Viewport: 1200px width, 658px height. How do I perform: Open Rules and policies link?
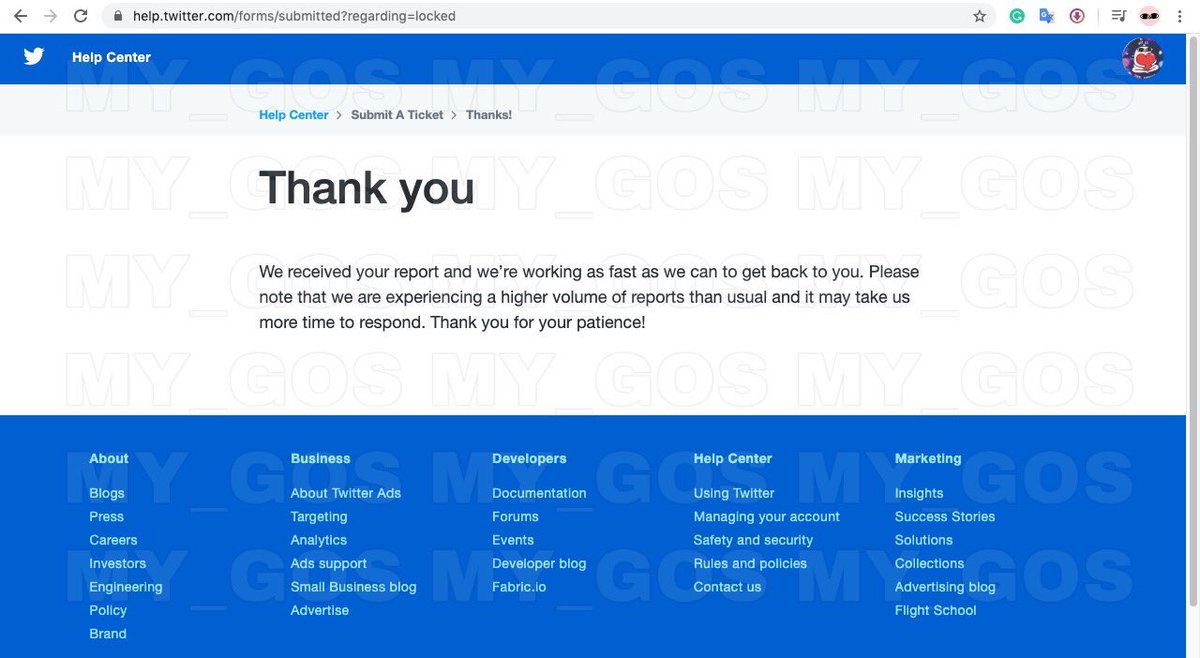pos(750,564)
